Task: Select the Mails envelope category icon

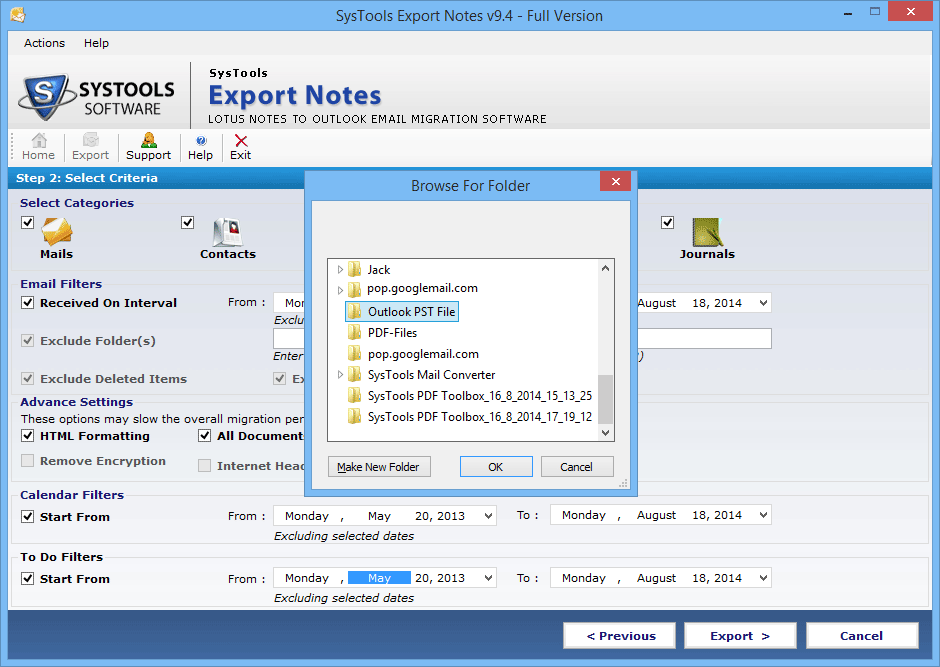Action: [x=56, y=232]
